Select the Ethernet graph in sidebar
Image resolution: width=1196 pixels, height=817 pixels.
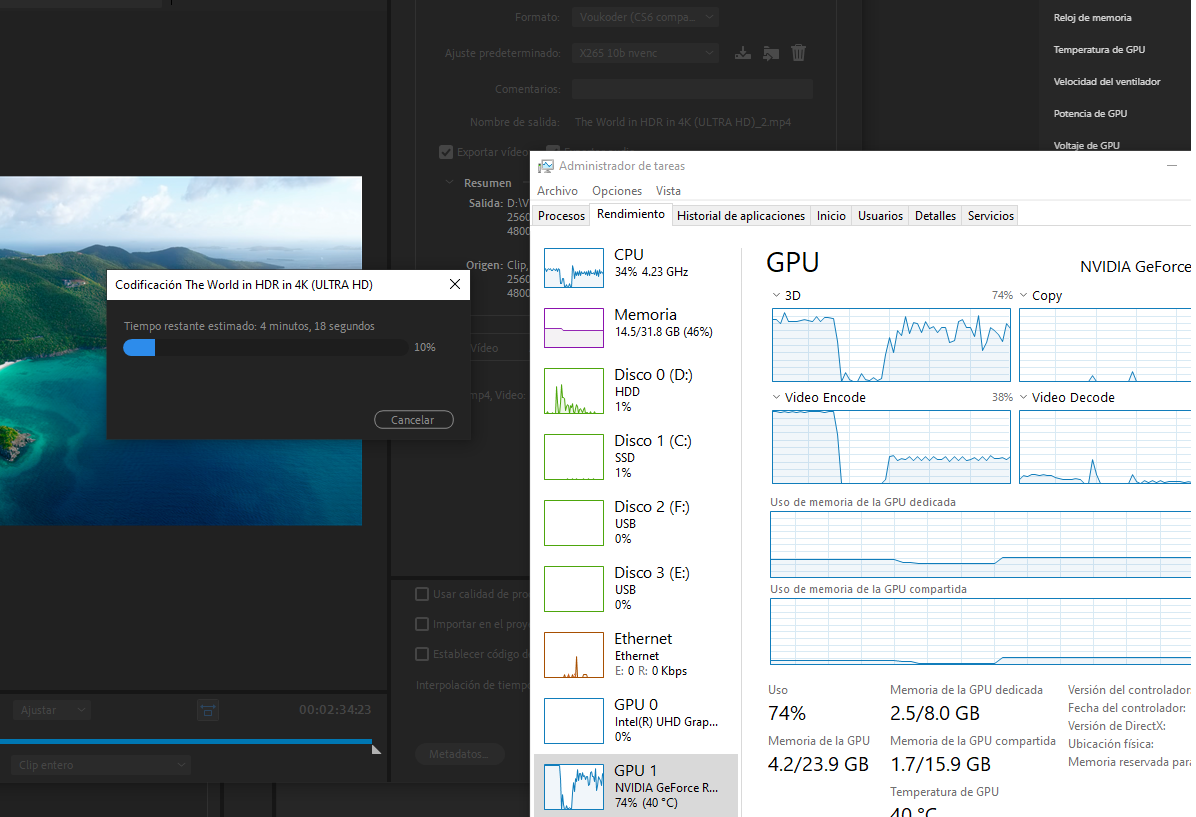573,655
